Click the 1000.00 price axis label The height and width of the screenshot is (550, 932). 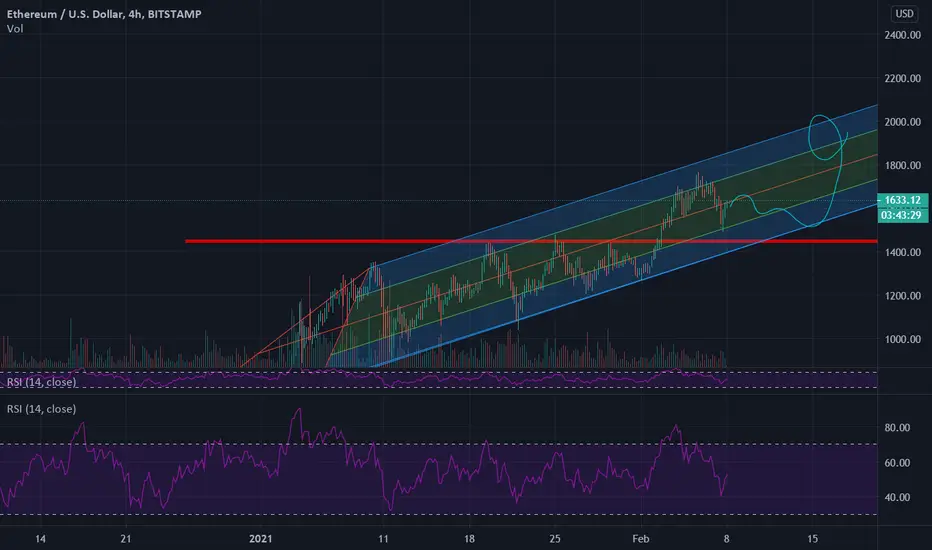[902, 339]
